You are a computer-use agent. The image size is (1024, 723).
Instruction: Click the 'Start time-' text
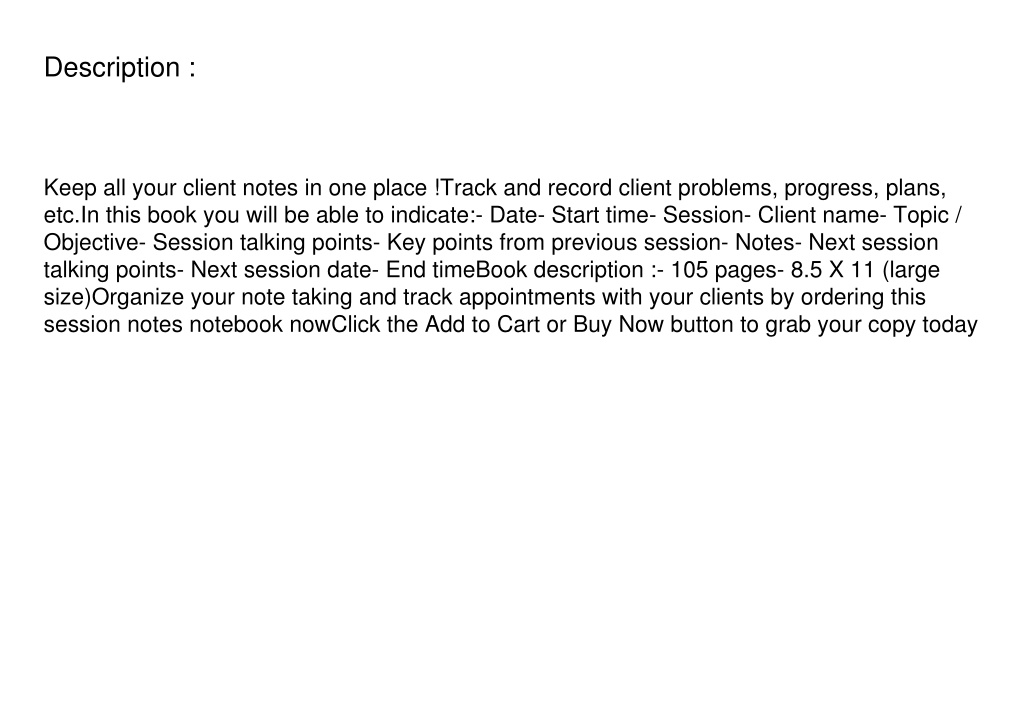point(603,215)
